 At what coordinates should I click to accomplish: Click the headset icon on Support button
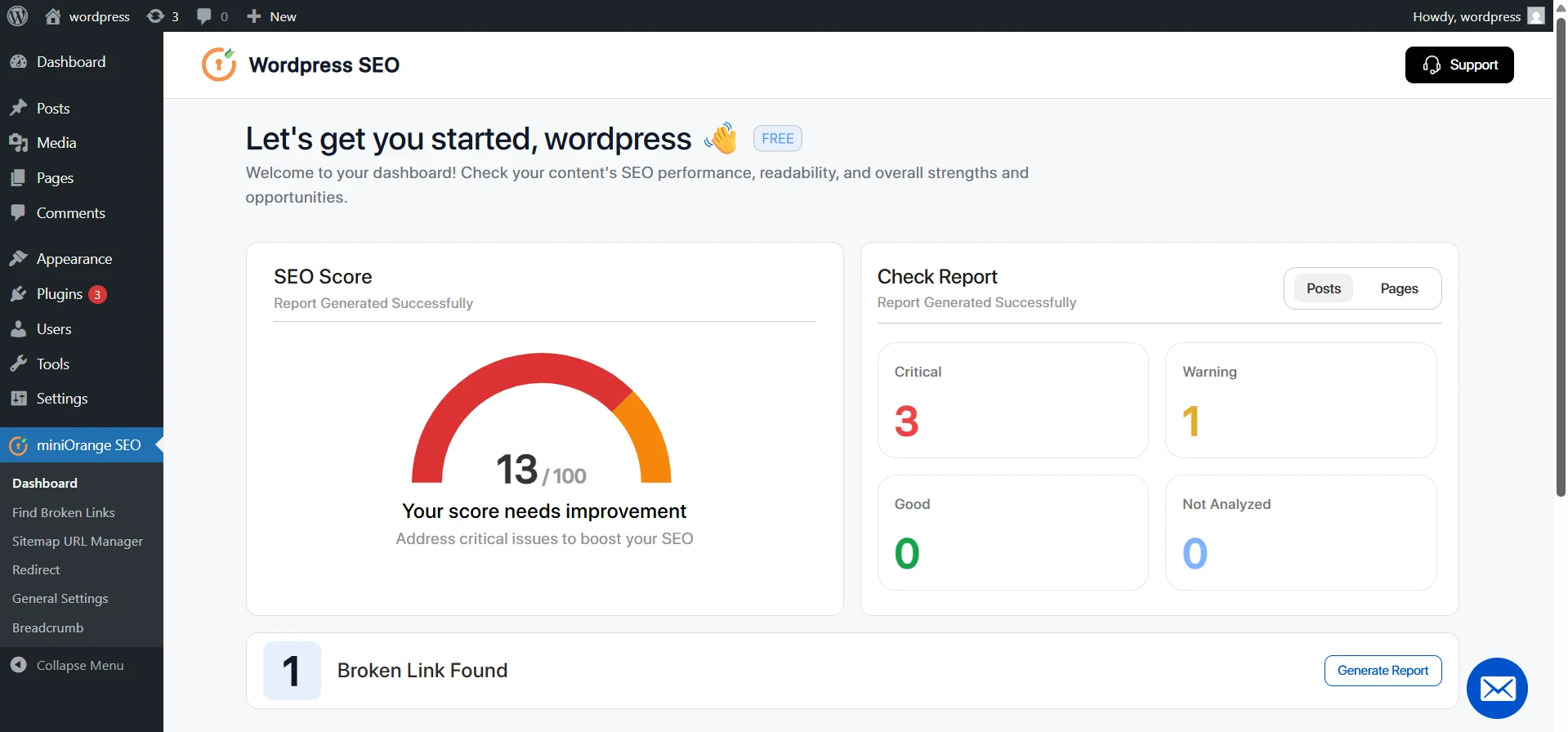[1432, 65]
